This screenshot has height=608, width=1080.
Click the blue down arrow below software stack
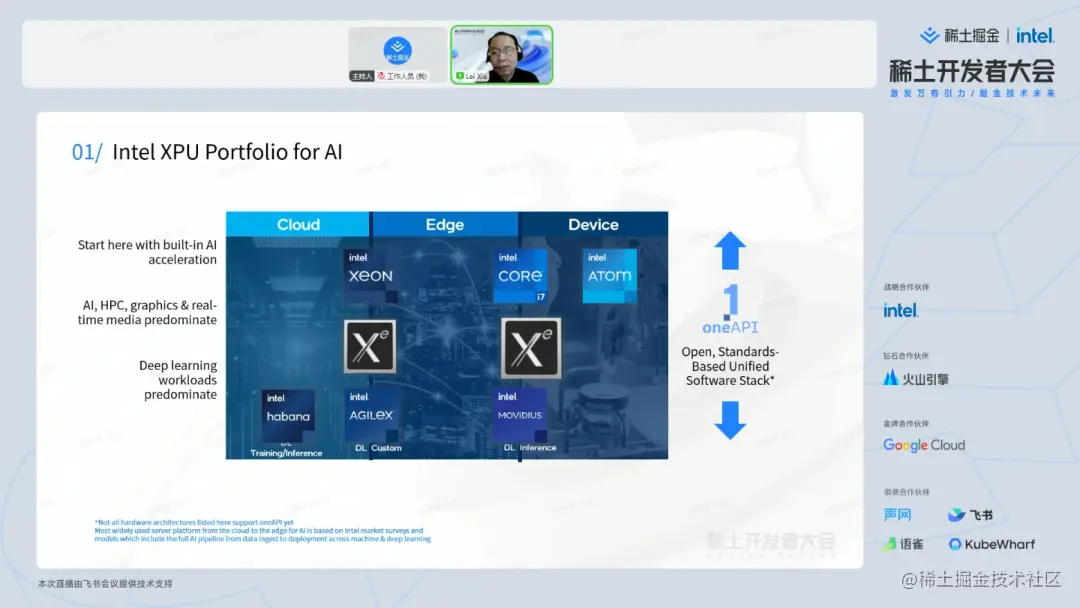(730, 420)
